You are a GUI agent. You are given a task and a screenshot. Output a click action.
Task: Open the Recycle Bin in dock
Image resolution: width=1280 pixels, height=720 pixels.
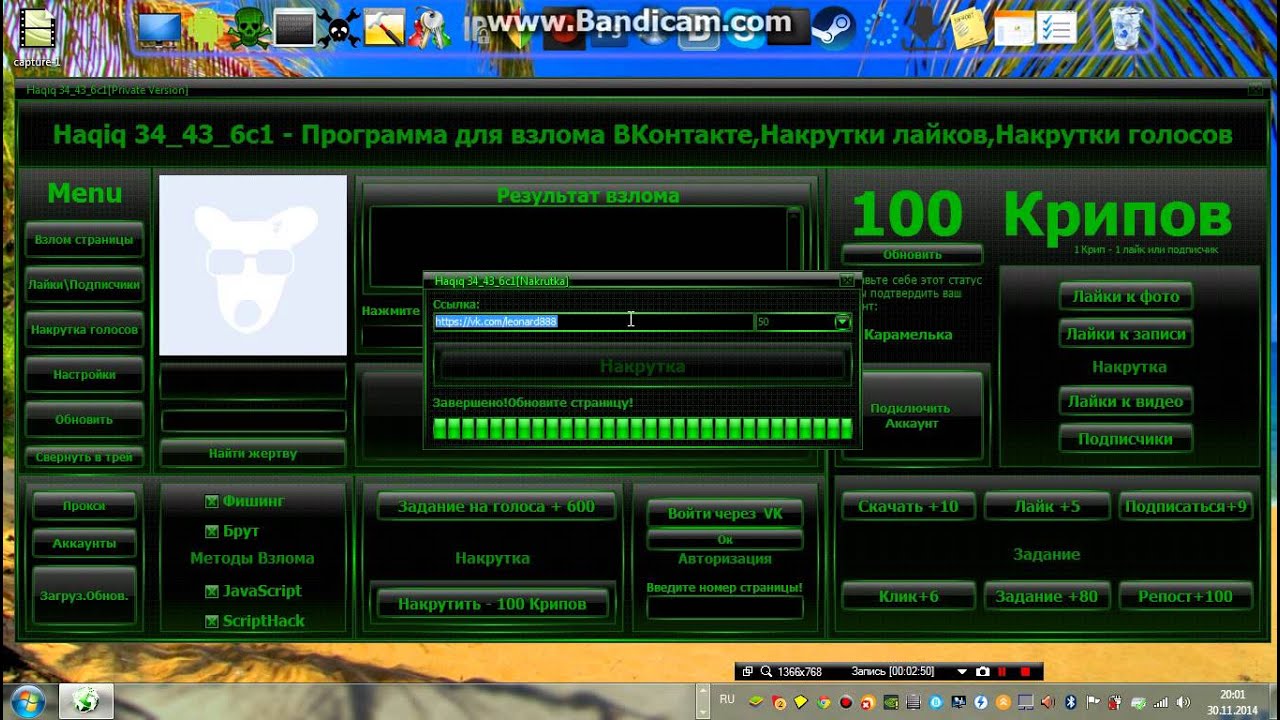coord(1127,28)
